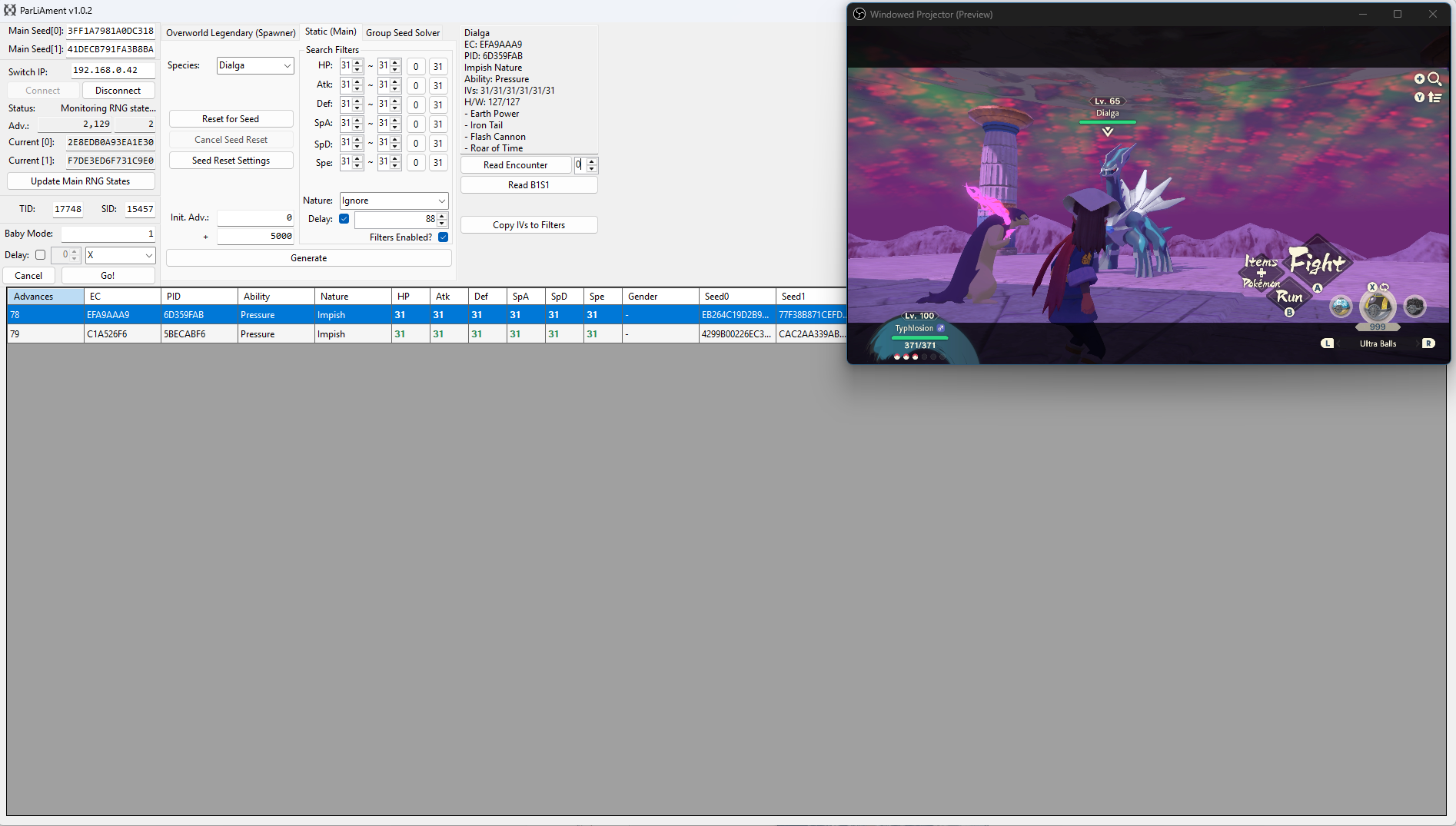The height and width of the screenshot is (826, 1456).
Task: Toggle the Delay checkbox in Search Filters
Action: tap(344, 219)
